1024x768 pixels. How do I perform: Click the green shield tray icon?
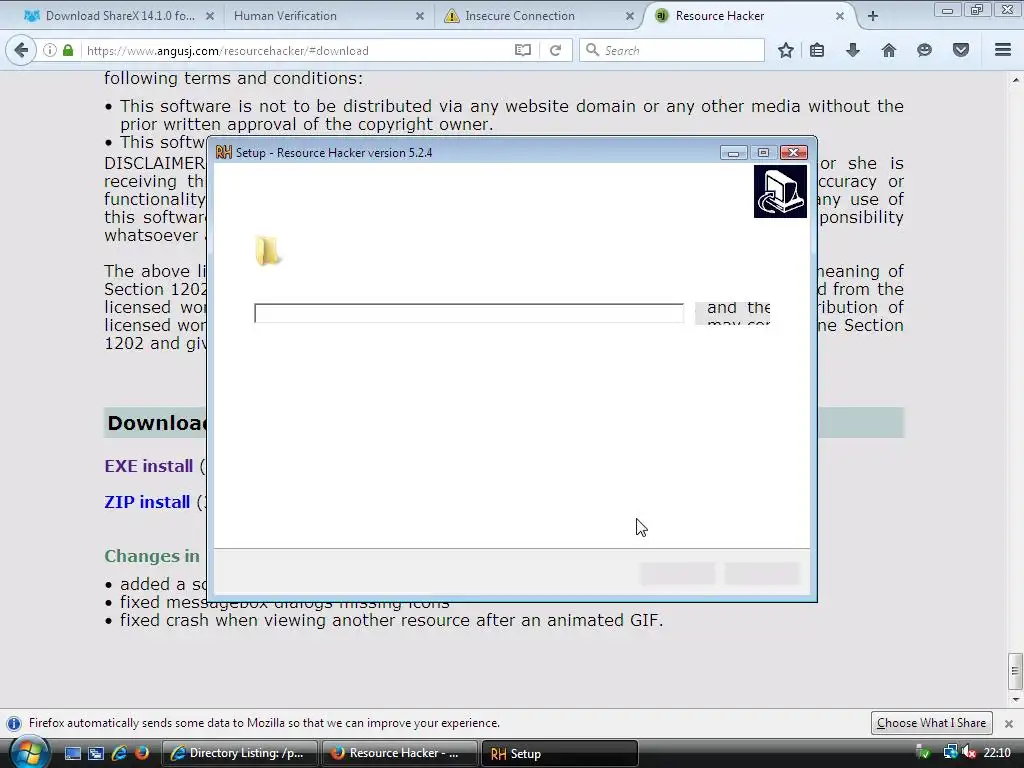pyautogui.click(x=923, y=753)
